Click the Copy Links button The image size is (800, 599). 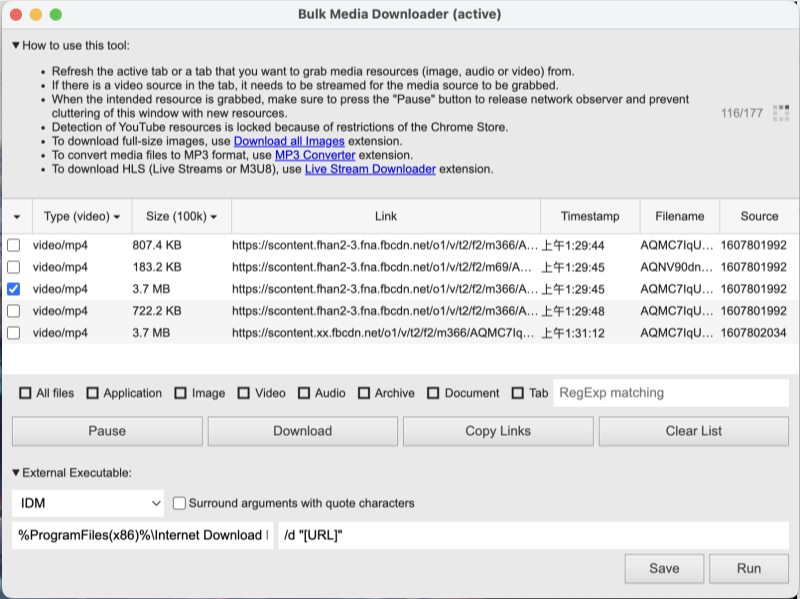498,431
